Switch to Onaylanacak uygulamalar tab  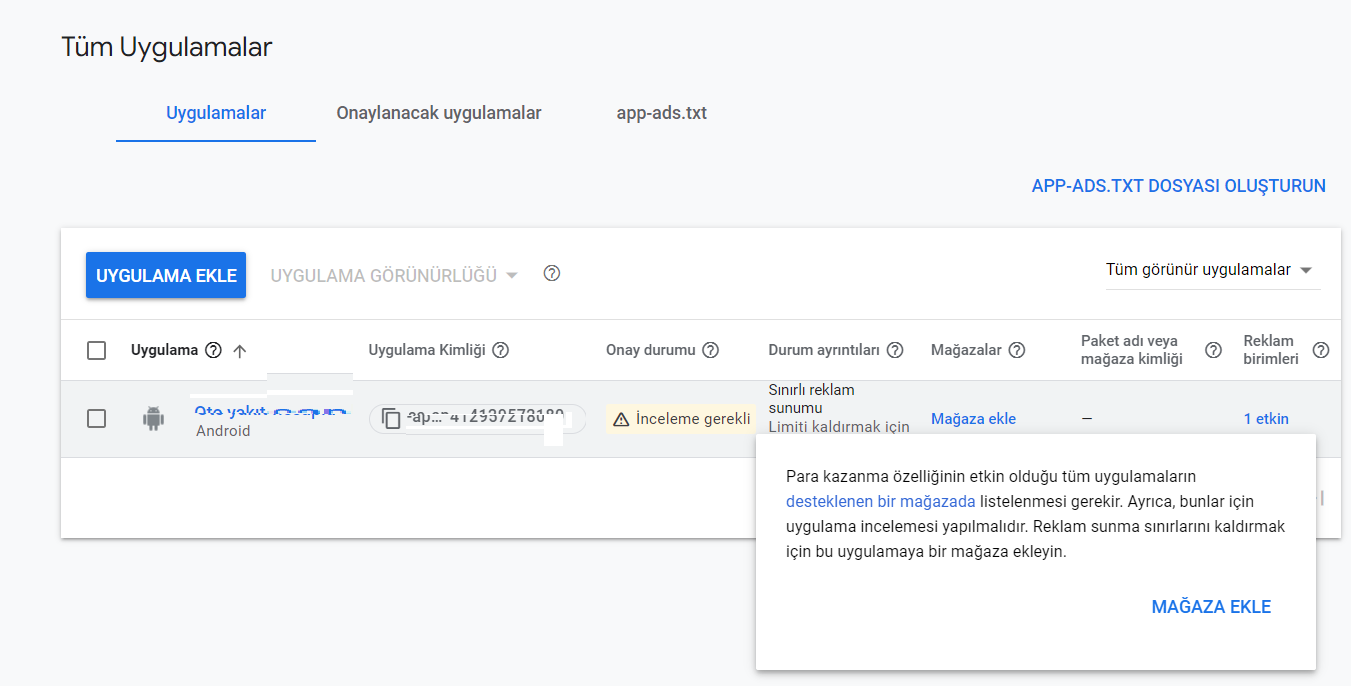click(439, 113)
